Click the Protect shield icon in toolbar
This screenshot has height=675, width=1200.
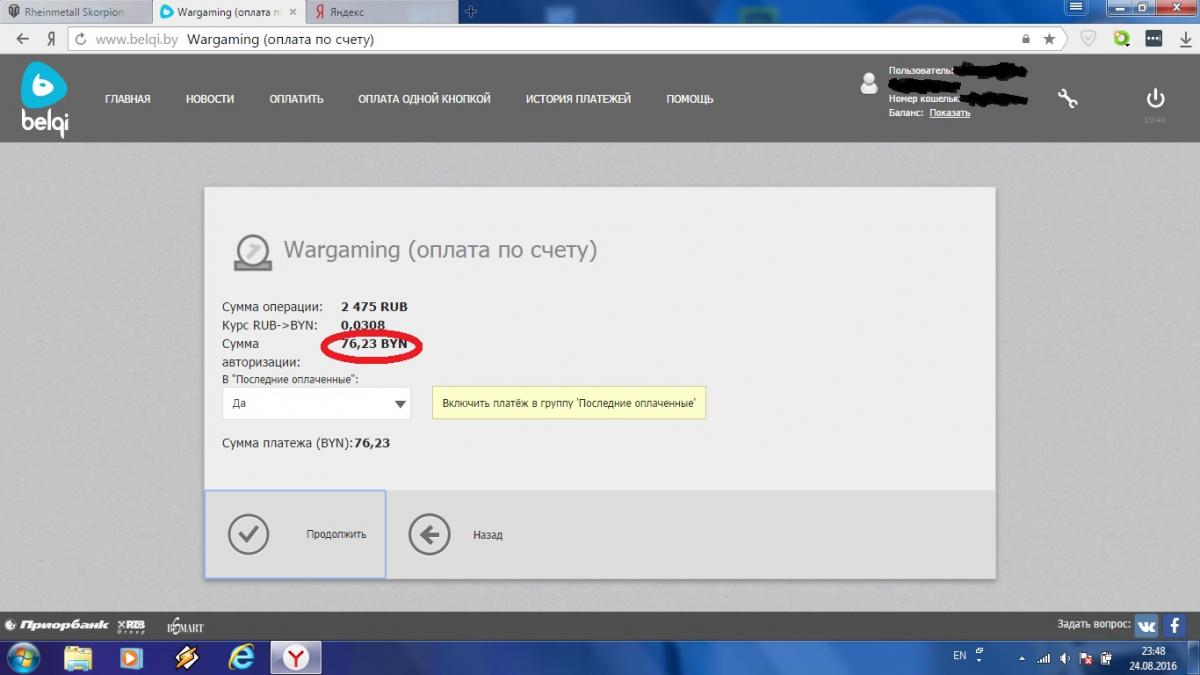pyautogui.click(x=1088, y=39)
